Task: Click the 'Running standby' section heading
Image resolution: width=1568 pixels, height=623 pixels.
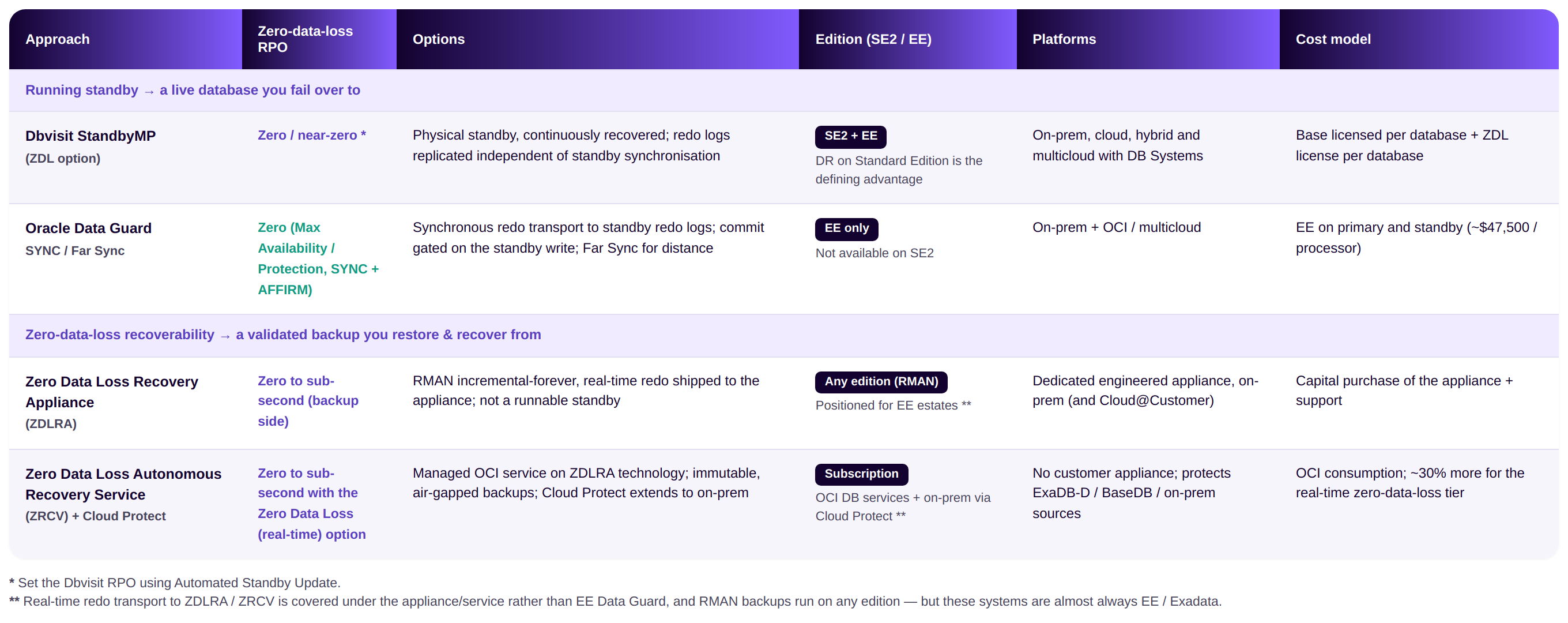Action: point(193,90)
